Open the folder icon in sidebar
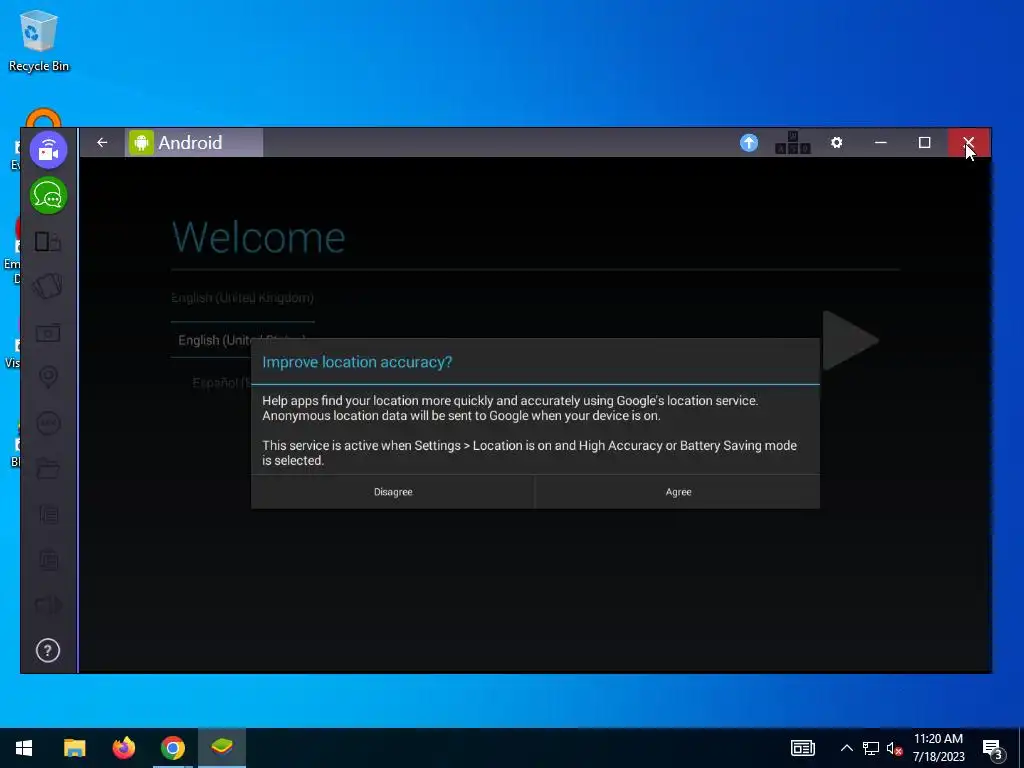This screenshot has height=768, width=1024. point(48,468)
